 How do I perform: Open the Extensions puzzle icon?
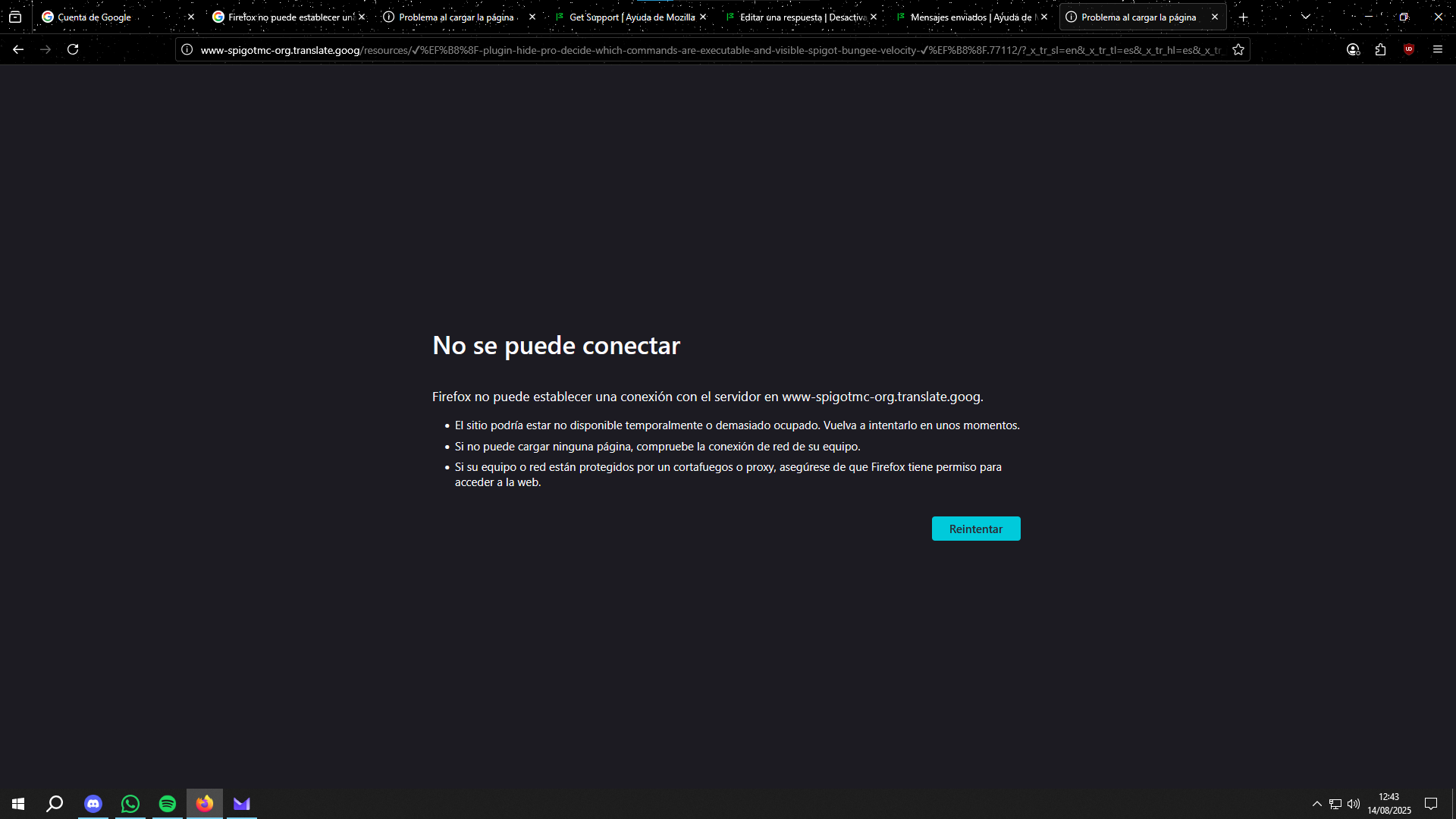1380,49
